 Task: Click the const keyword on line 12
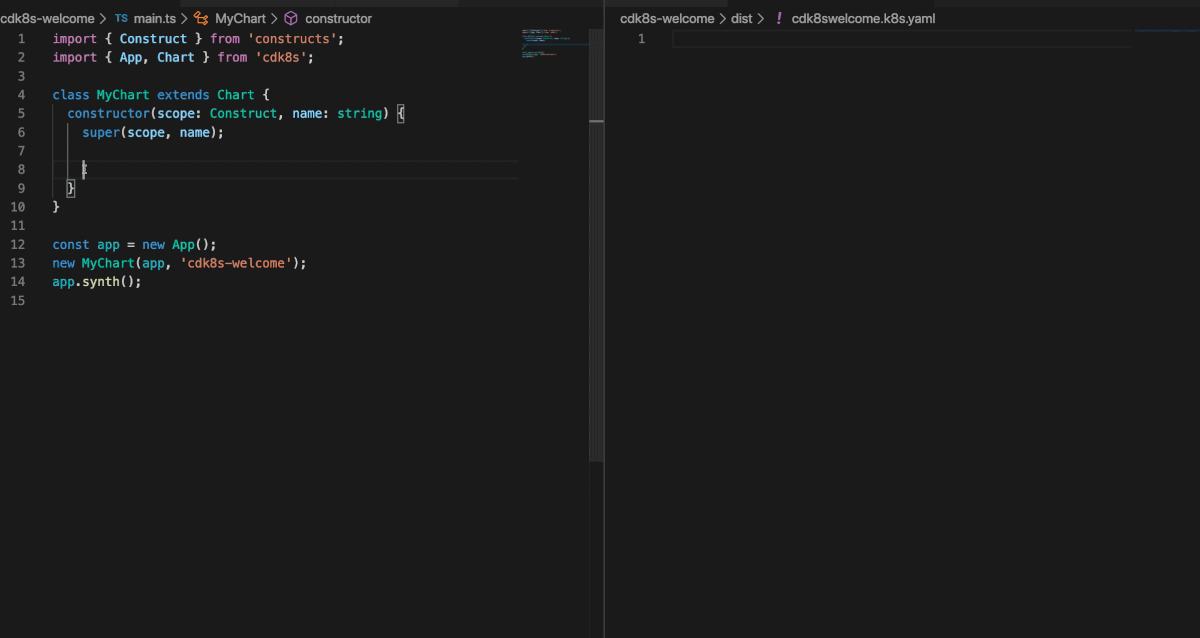(x=71, y=244)
